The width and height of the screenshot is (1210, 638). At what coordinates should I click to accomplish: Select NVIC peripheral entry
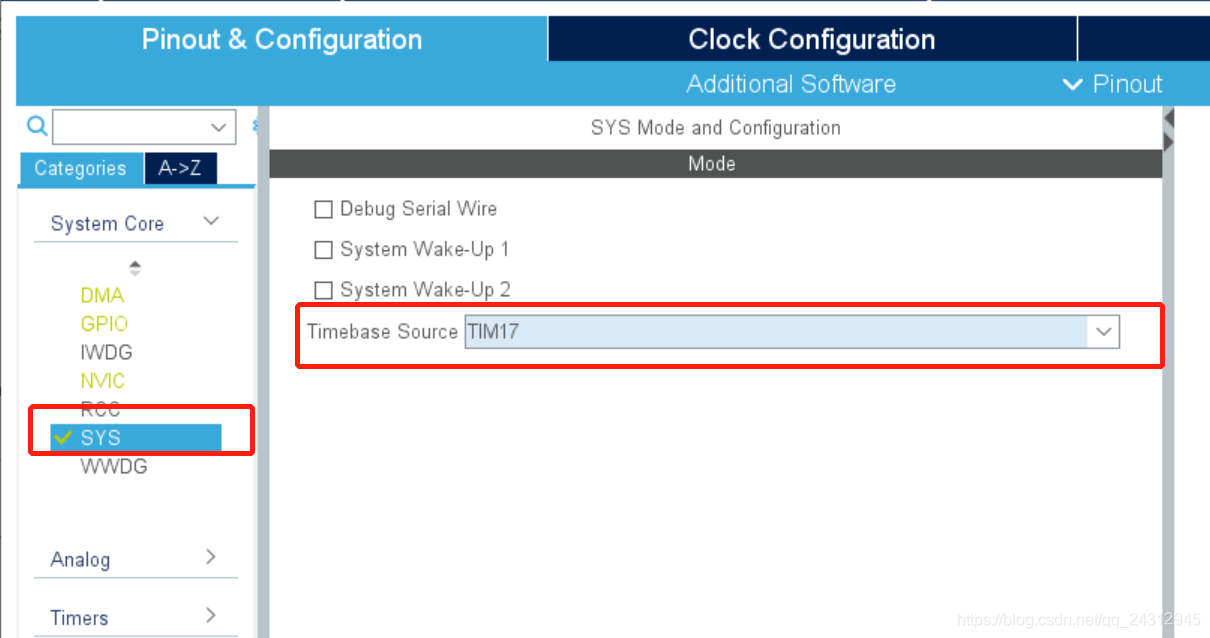[103, 381]
